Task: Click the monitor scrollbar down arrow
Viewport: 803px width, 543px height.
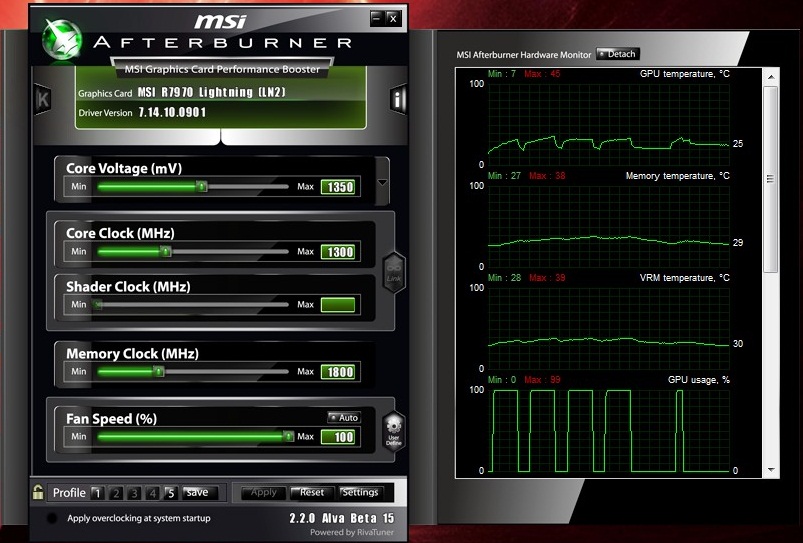Action: [x=771, y=470]
